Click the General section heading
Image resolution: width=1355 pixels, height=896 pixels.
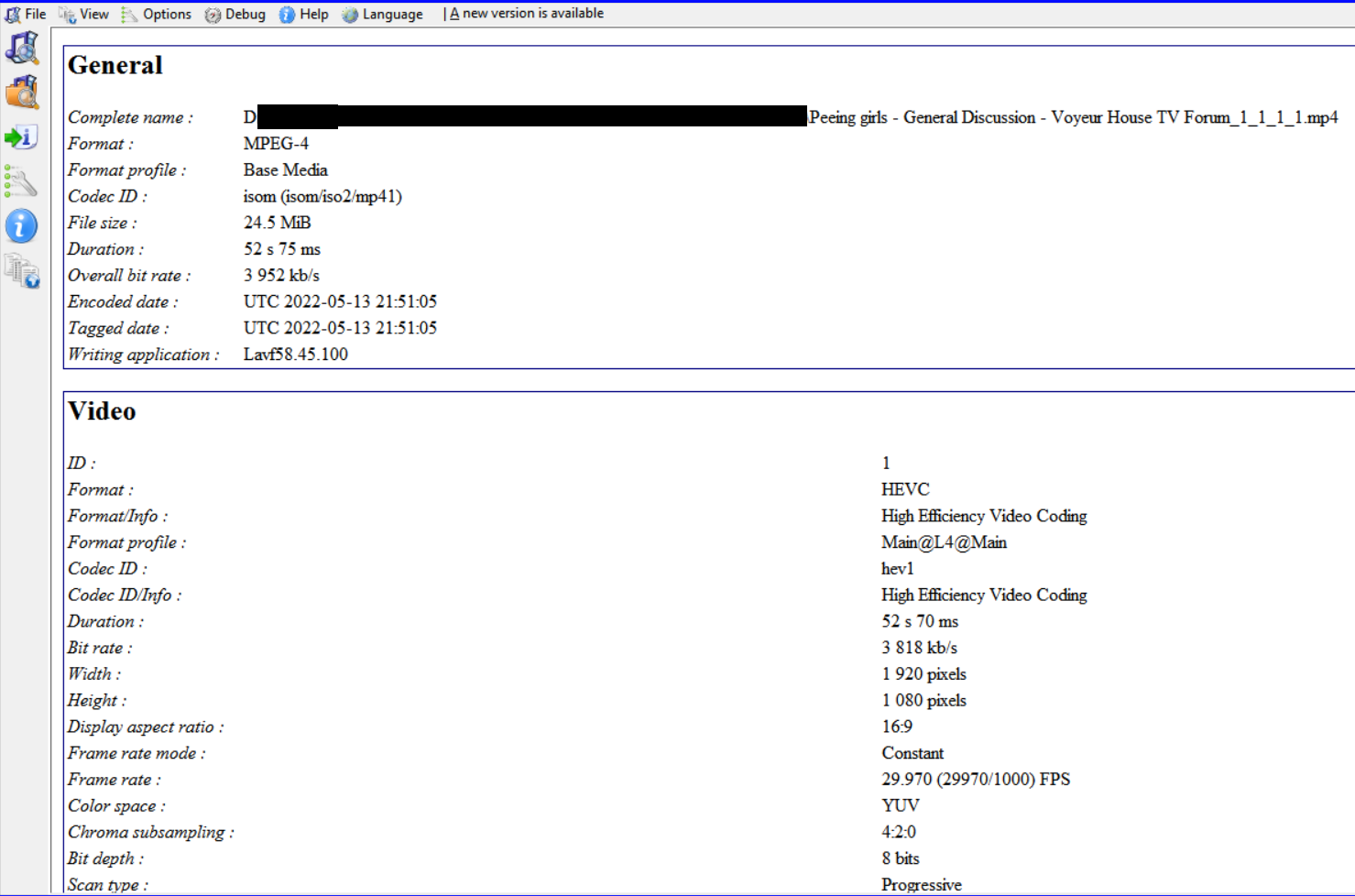(115, 65)
